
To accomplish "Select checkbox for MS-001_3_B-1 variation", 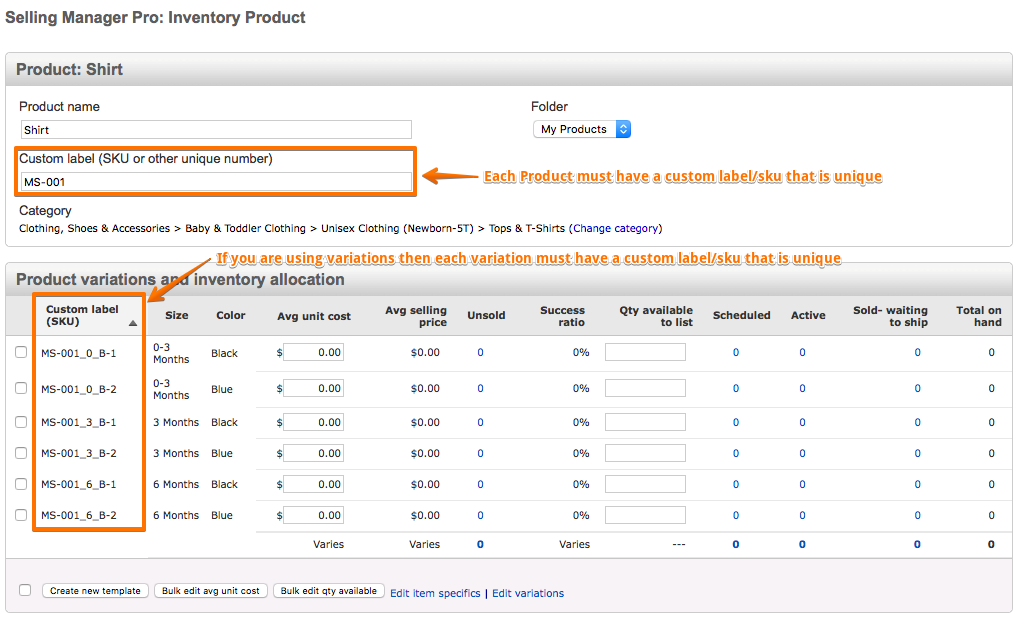I will 21,422.
